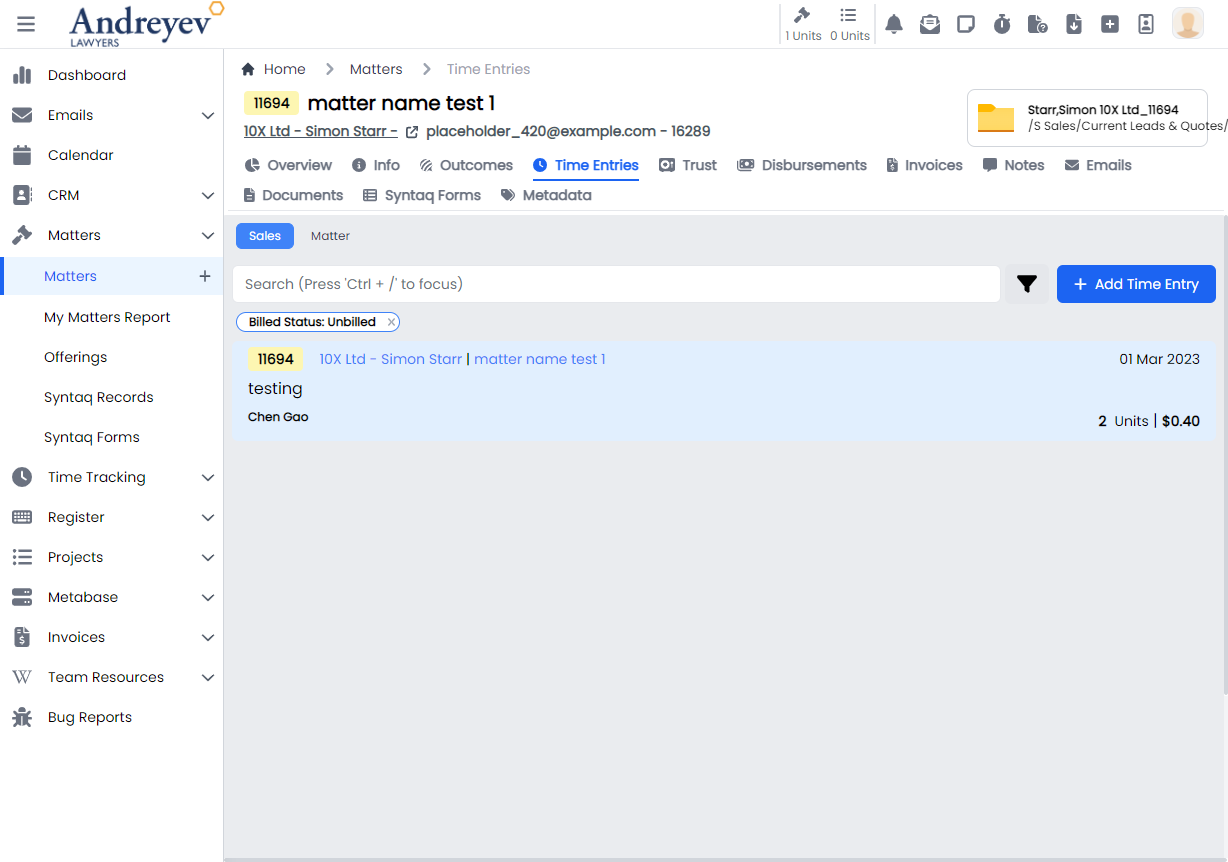
Task: Expand the Invoices sidebar section
Action: [208, 637]
